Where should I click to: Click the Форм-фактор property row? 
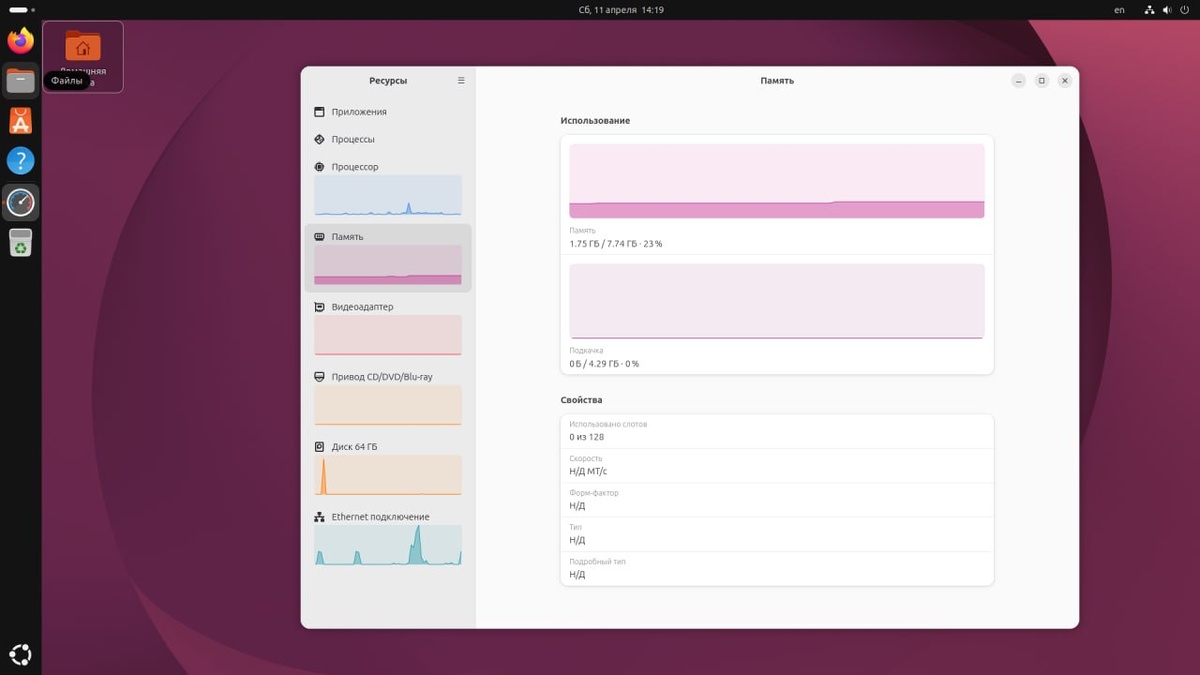[777, 500]
